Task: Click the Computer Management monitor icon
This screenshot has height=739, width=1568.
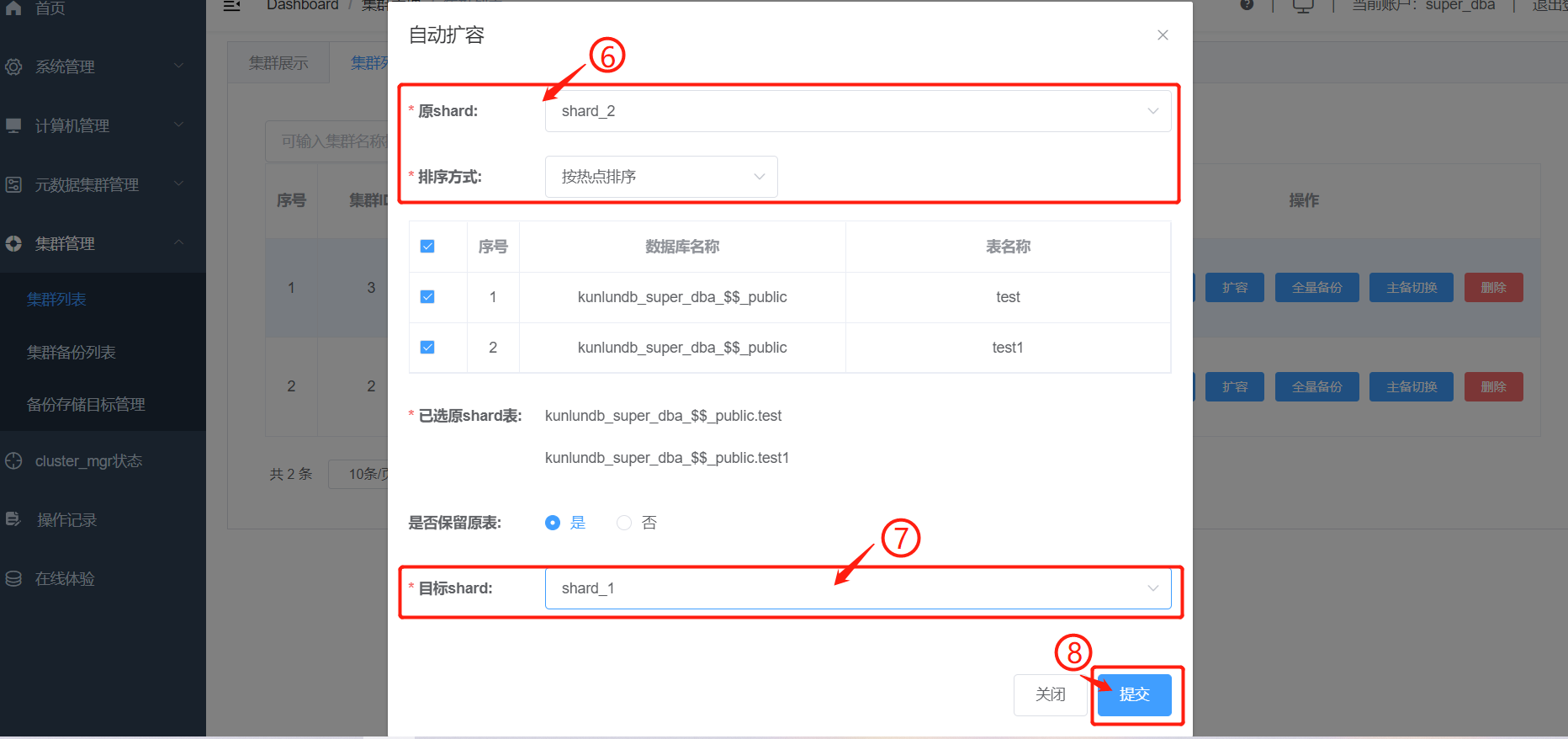Action: (x=13, y=125)
